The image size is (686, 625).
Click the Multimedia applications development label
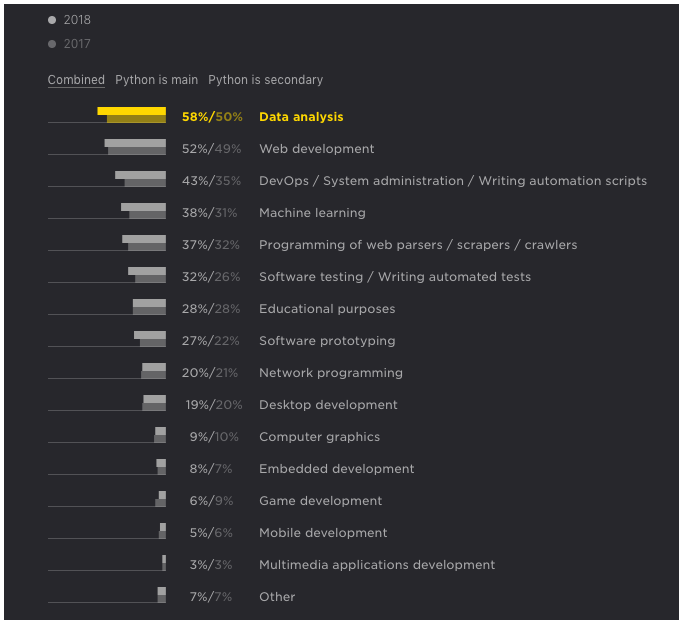click(377, 565)
